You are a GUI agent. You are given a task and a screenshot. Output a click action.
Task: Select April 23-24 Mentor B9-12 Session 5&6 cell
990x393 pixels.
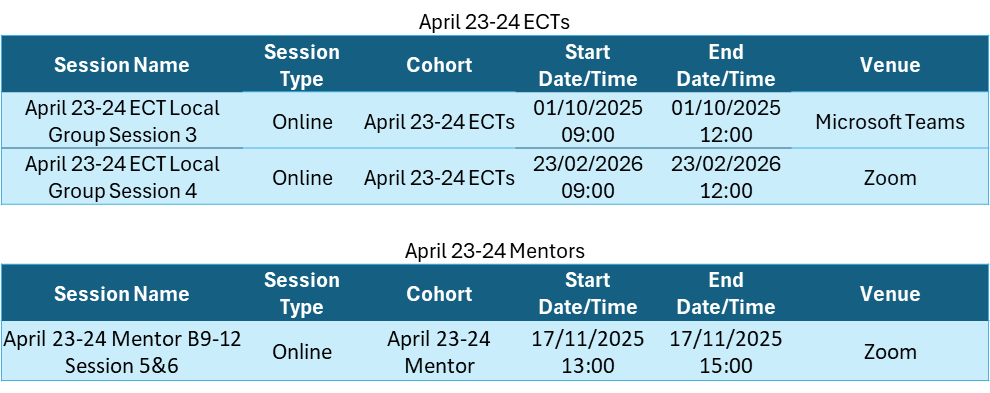tap(122, 352)
